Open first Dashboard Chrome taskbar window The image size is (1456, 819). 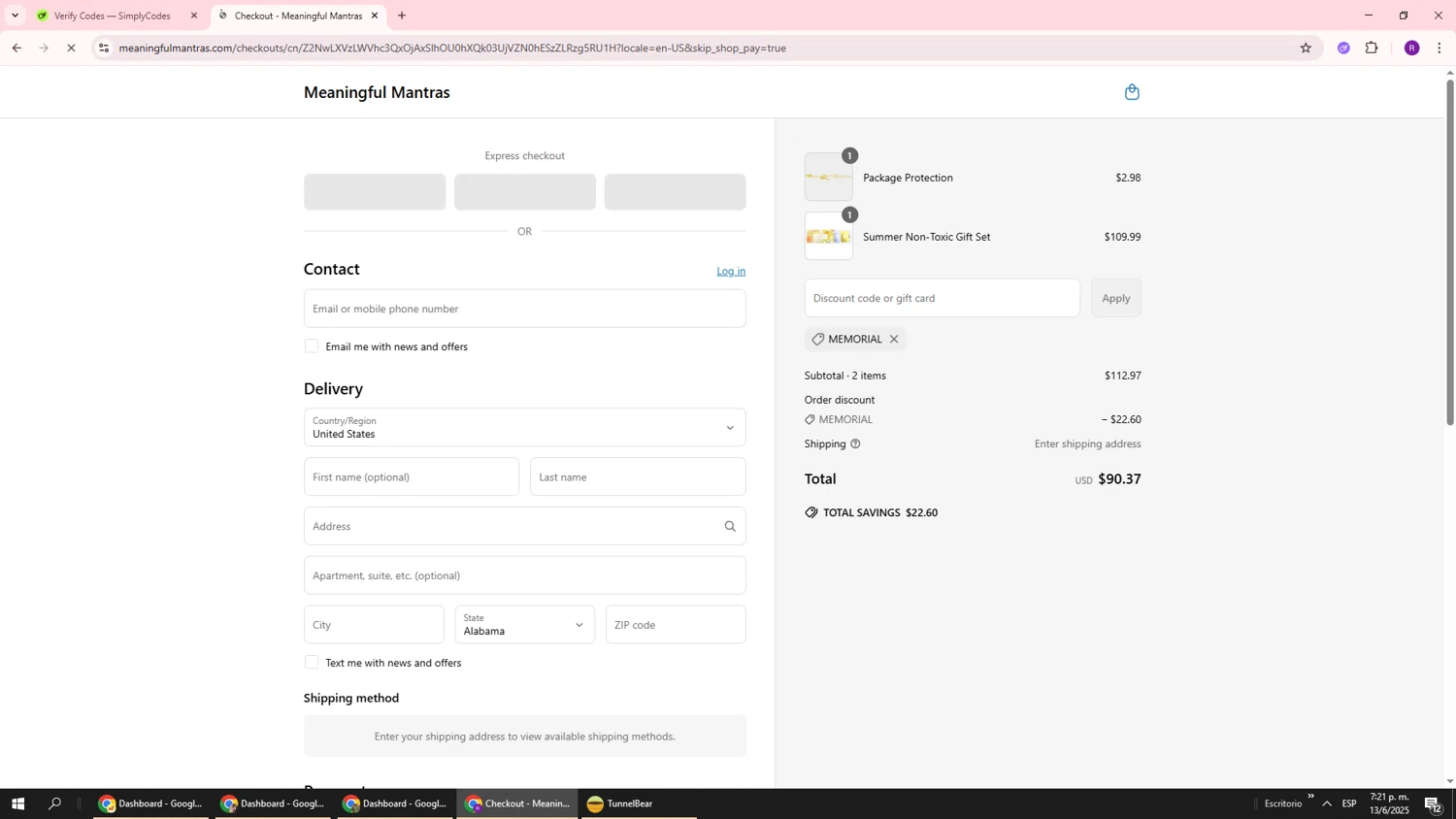150,803
